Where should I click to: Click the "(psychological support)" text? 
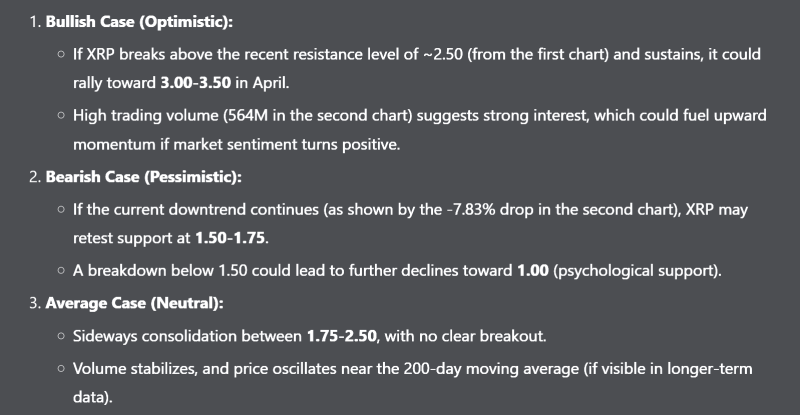coord(623,270)
